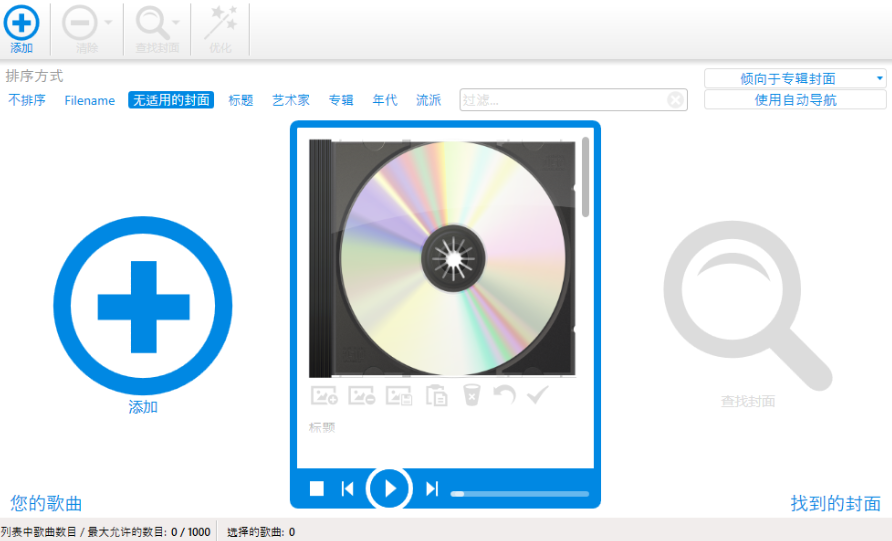Screen dimensions: 892x541
Task: Open the 查找封面 toolbar dropdown arrow
Action: [176, 23]
